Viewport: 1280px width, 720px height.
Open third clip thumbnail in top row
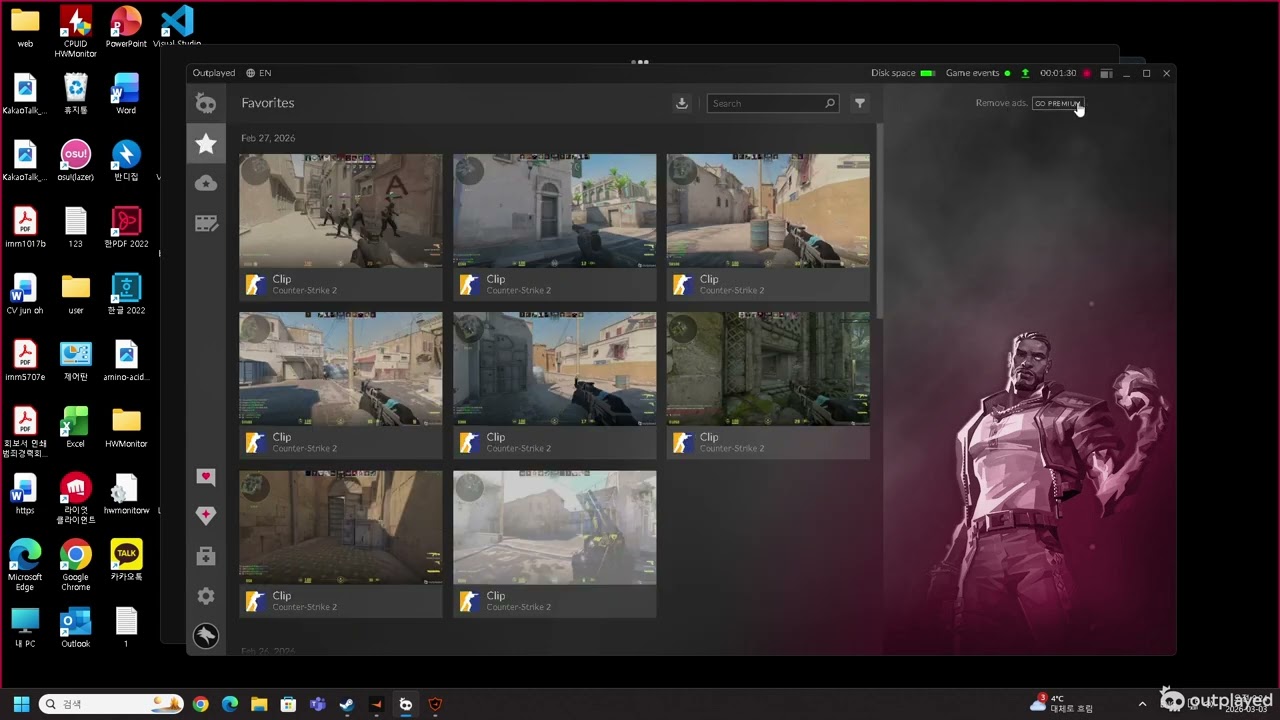tap(768, 211)
